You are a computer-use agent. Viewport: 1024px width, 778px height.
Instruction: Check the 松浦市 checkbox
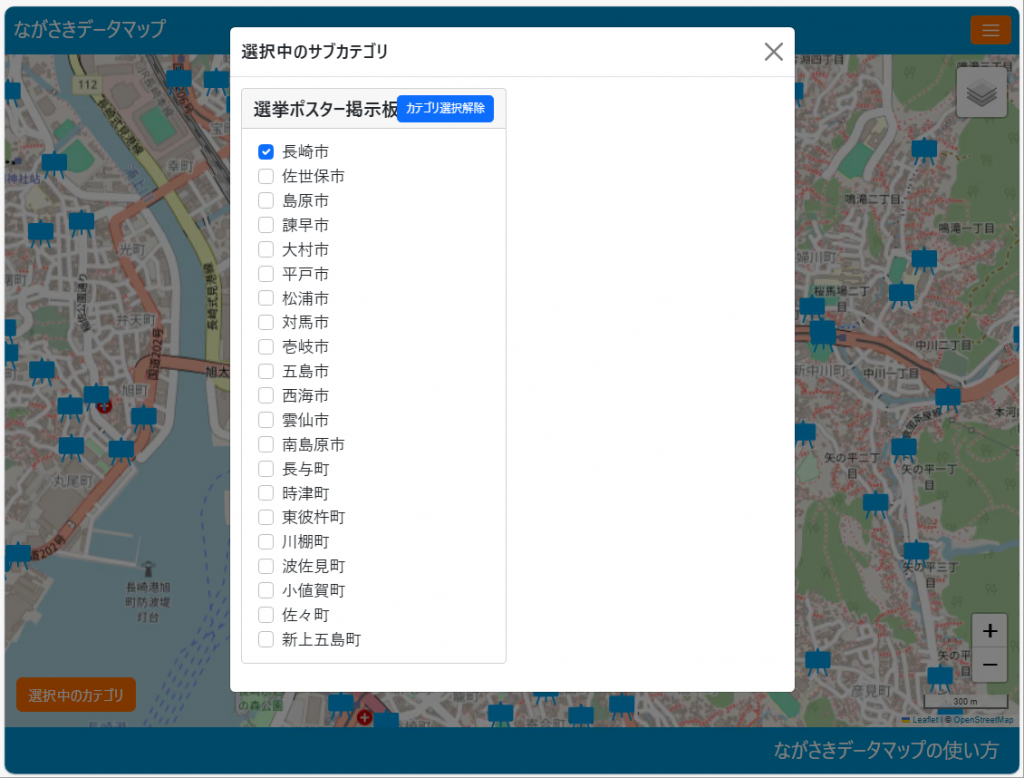266,299
